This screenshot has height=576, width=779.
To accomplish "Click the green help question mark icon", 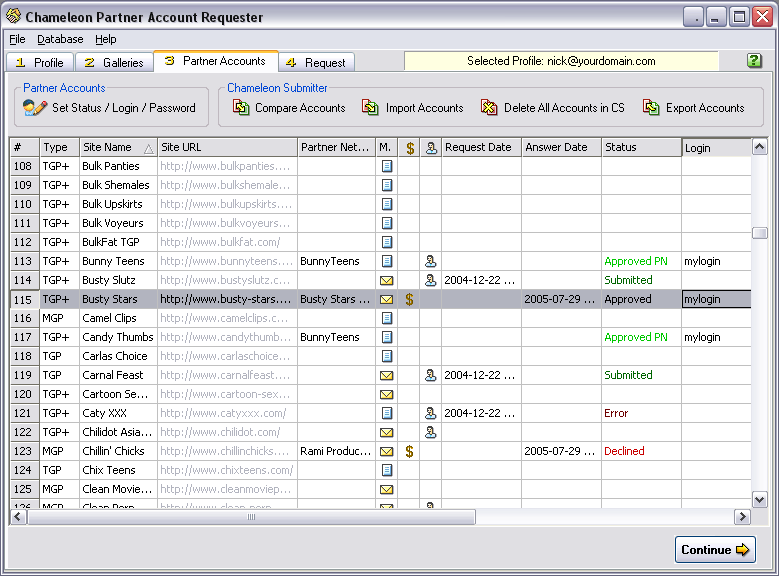I will click(x=754, y=61).
